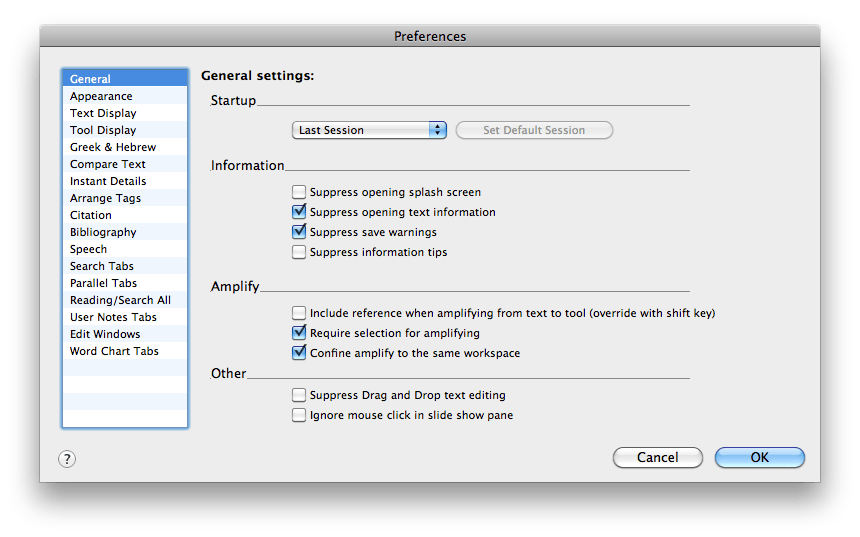The width and height of the screenshot is (860, 537).
Task: Enable Suppress opening splash screen checkbox
Action: point(299,192)
